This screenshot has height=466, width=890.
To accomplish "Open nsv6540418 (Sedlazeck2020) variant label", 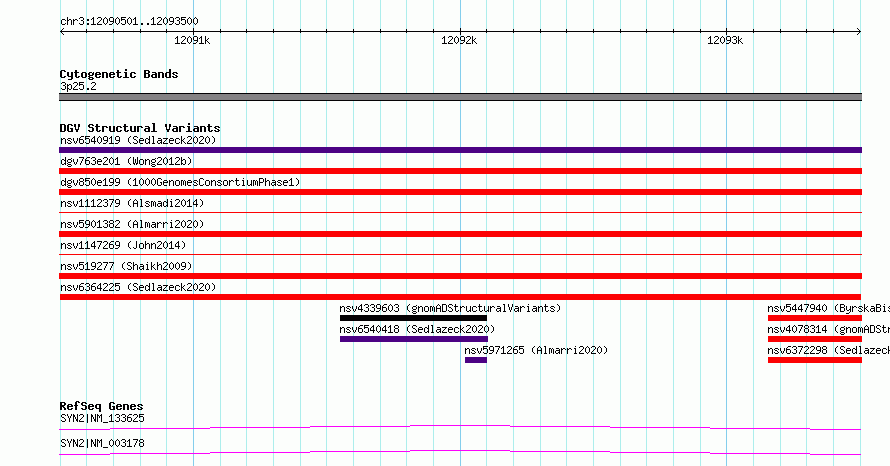I will pyautogui.click(x=417, y=329).
